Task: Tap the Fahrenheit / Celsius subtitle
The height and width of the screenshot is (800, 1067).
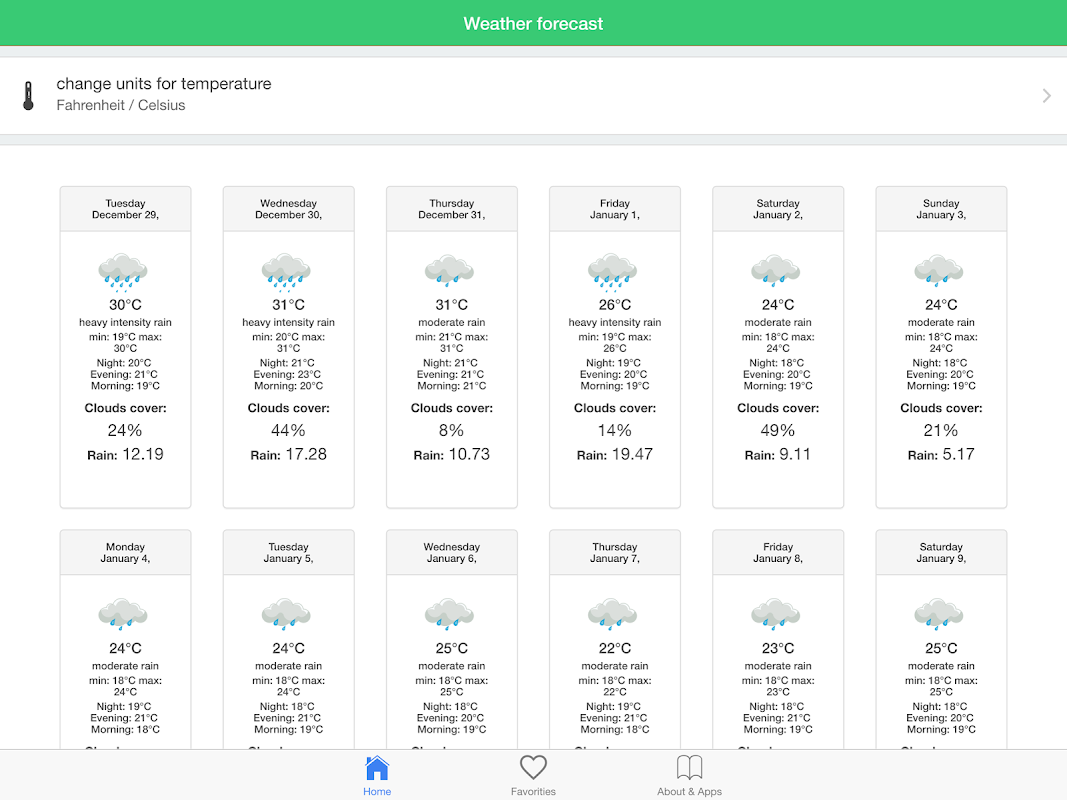Action: (120, 105)
